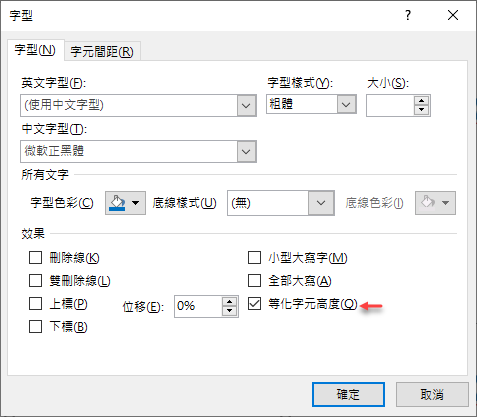Increase font size with up spinner arrow
477x417 pixels.
pos(422,101)
